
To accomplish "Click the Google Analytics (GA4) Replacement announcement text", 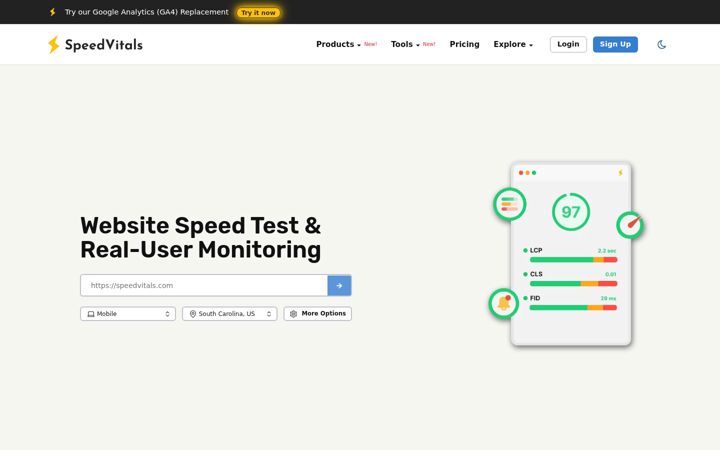I will point(146,12).
